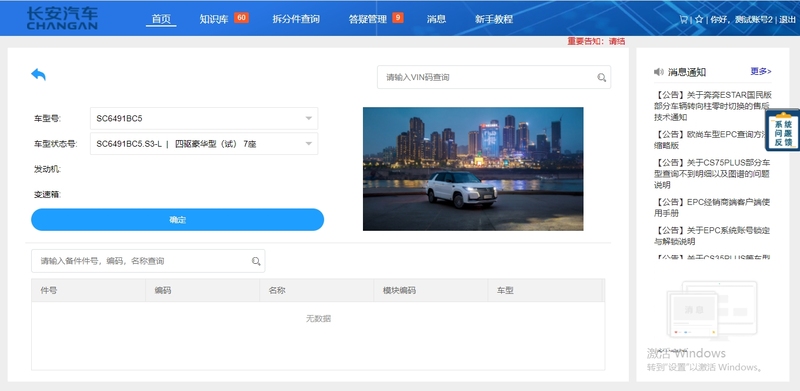Open 新手教程 menu item
The height and width of the screenshot is (391, 800).
pyautogui.click(x=494, y=19)
